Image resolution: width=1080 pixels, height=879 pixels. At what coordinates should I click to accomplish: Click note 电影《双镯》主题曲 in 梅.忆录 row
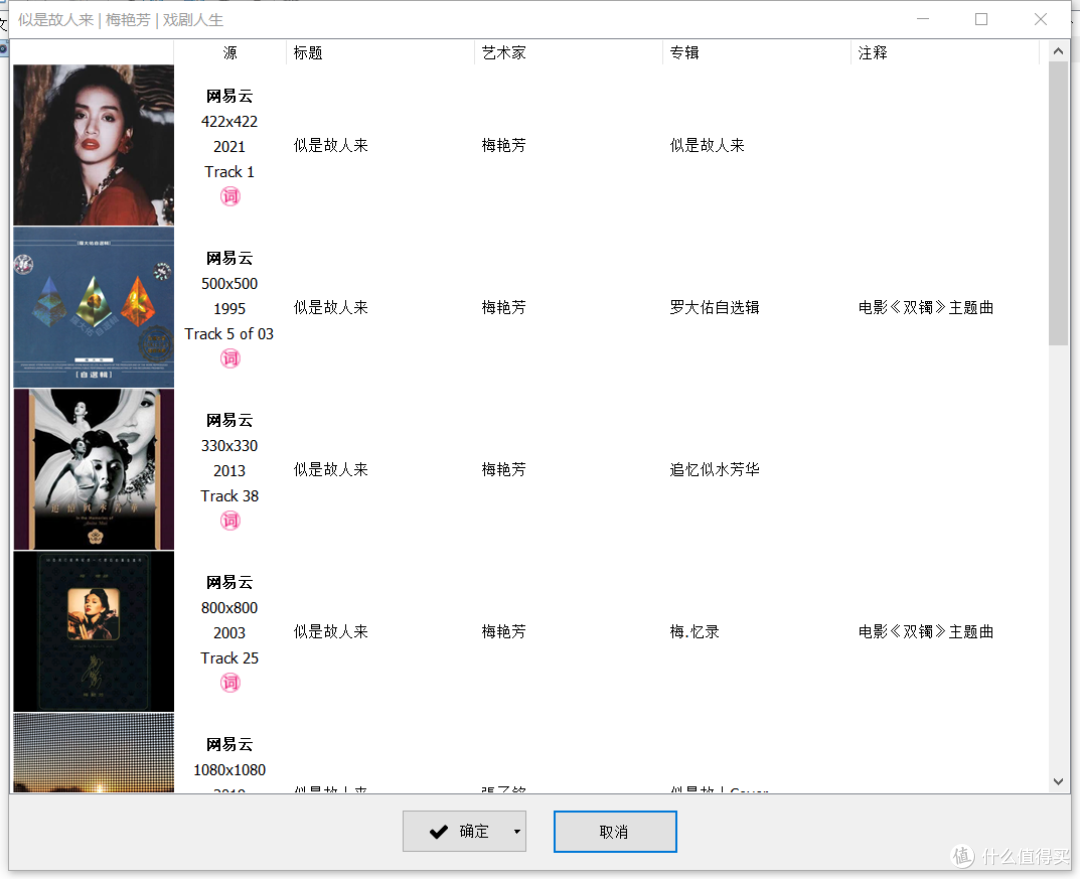(x=926, y=631)
